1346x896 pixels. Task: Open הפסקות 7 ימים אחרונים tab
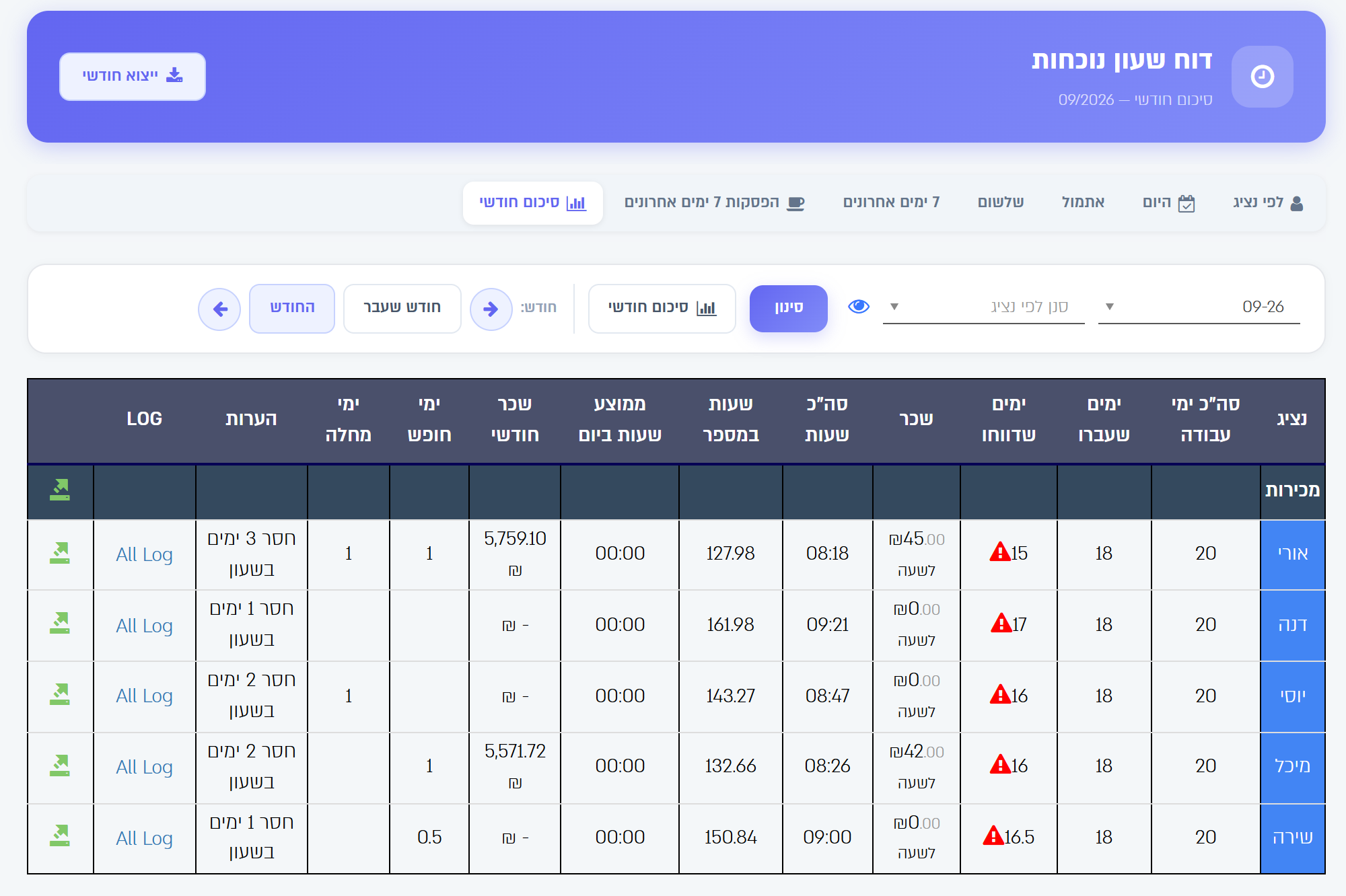coord(714,202)
